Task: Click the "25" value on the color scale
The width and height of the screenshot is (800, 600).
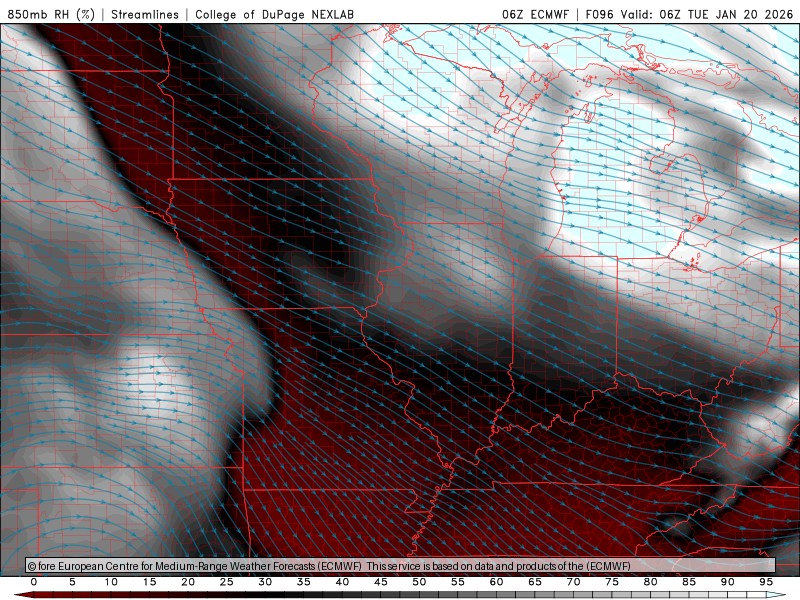Action: click(227, 582)
